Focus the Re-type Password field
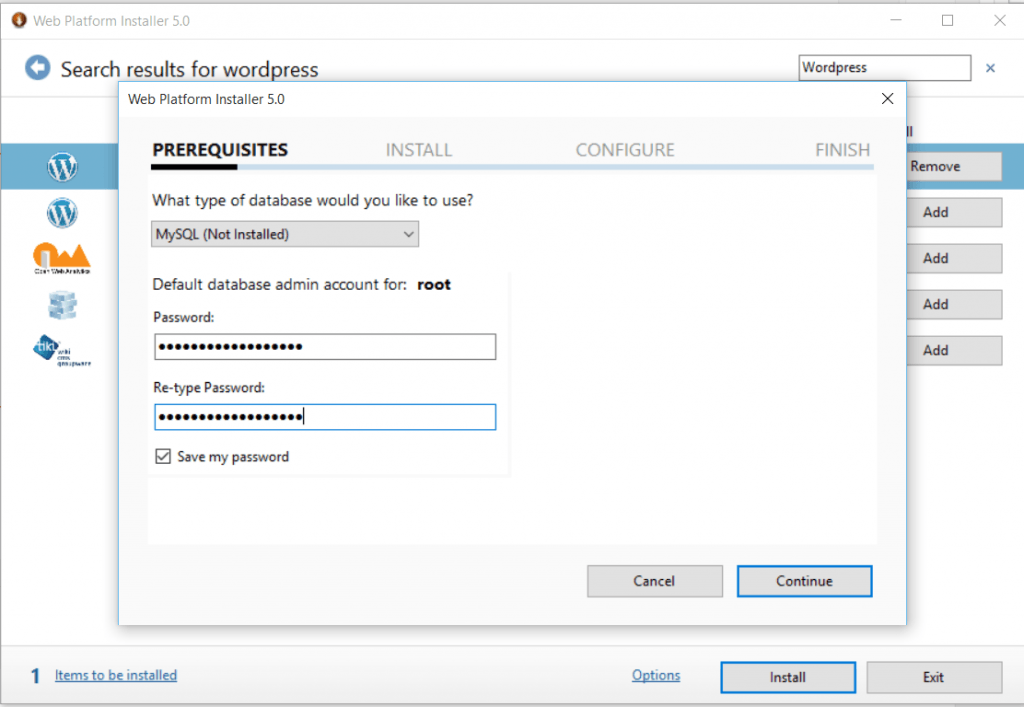 (x=325, y=417)
